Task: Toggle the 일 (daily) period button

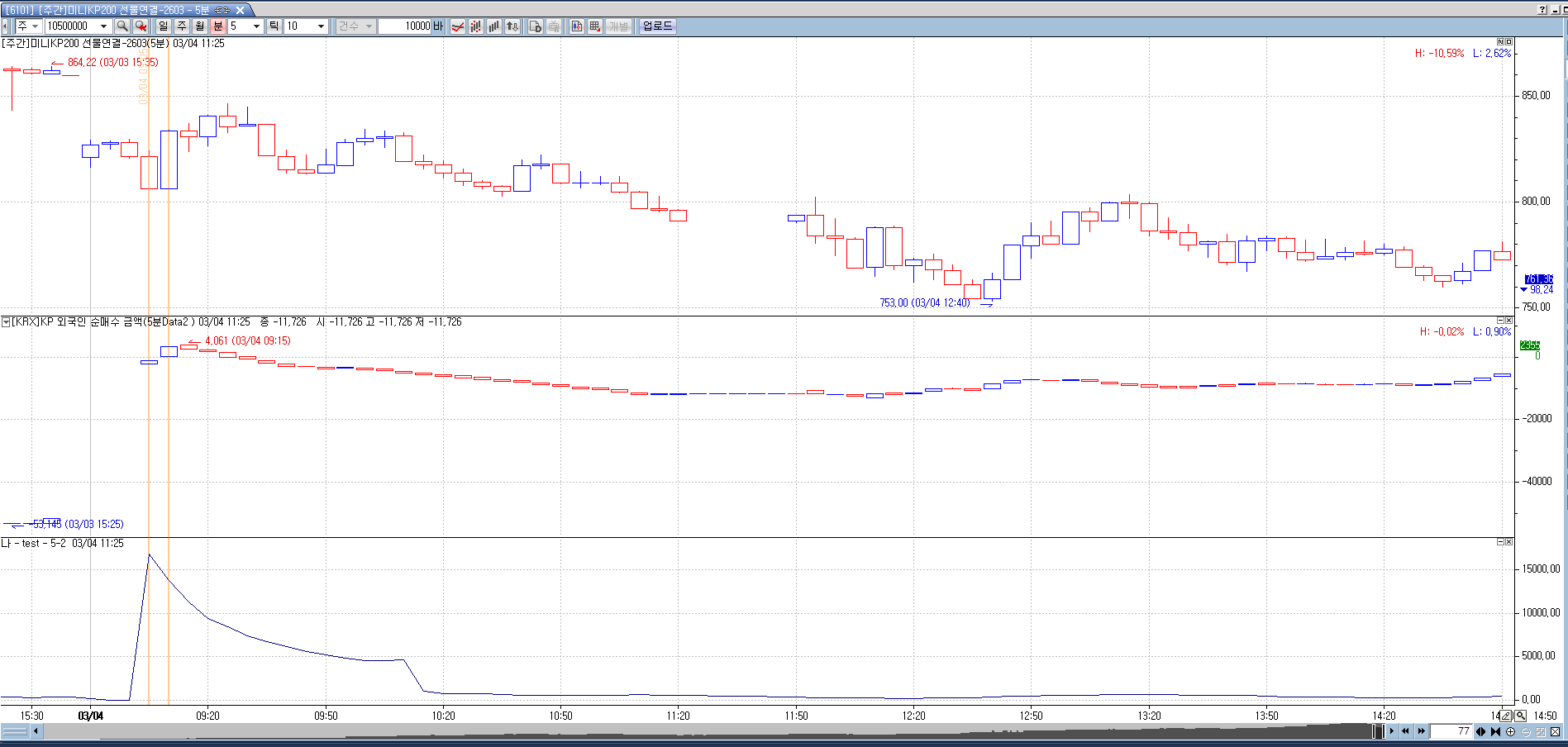Action: pos(164,26)
